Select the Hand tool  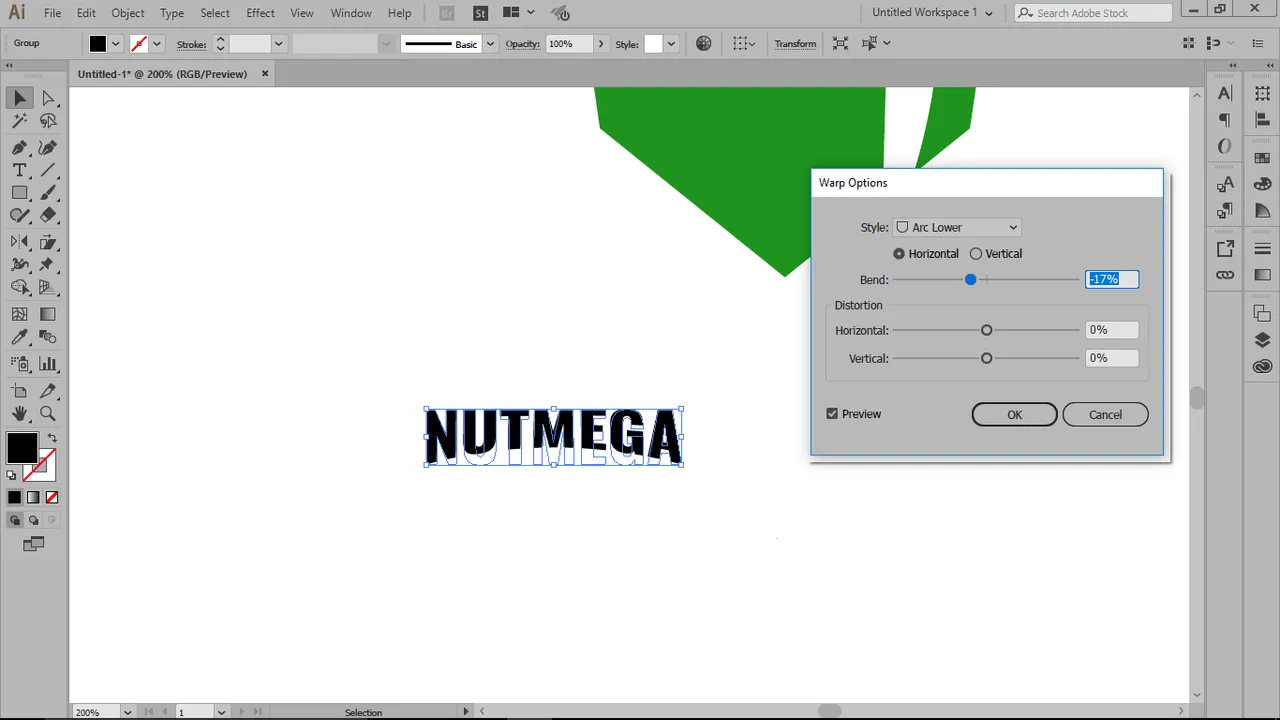20,414
